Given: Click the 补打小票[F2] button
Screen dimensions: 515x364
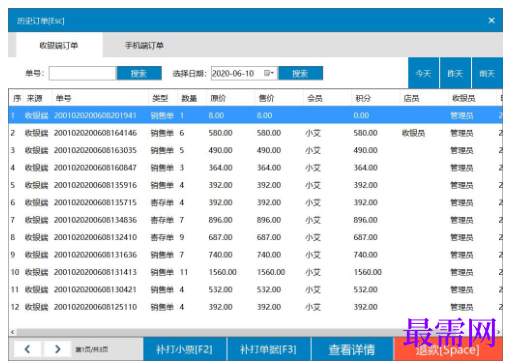Looking at the screenshot, I should (x=184, y=349).
